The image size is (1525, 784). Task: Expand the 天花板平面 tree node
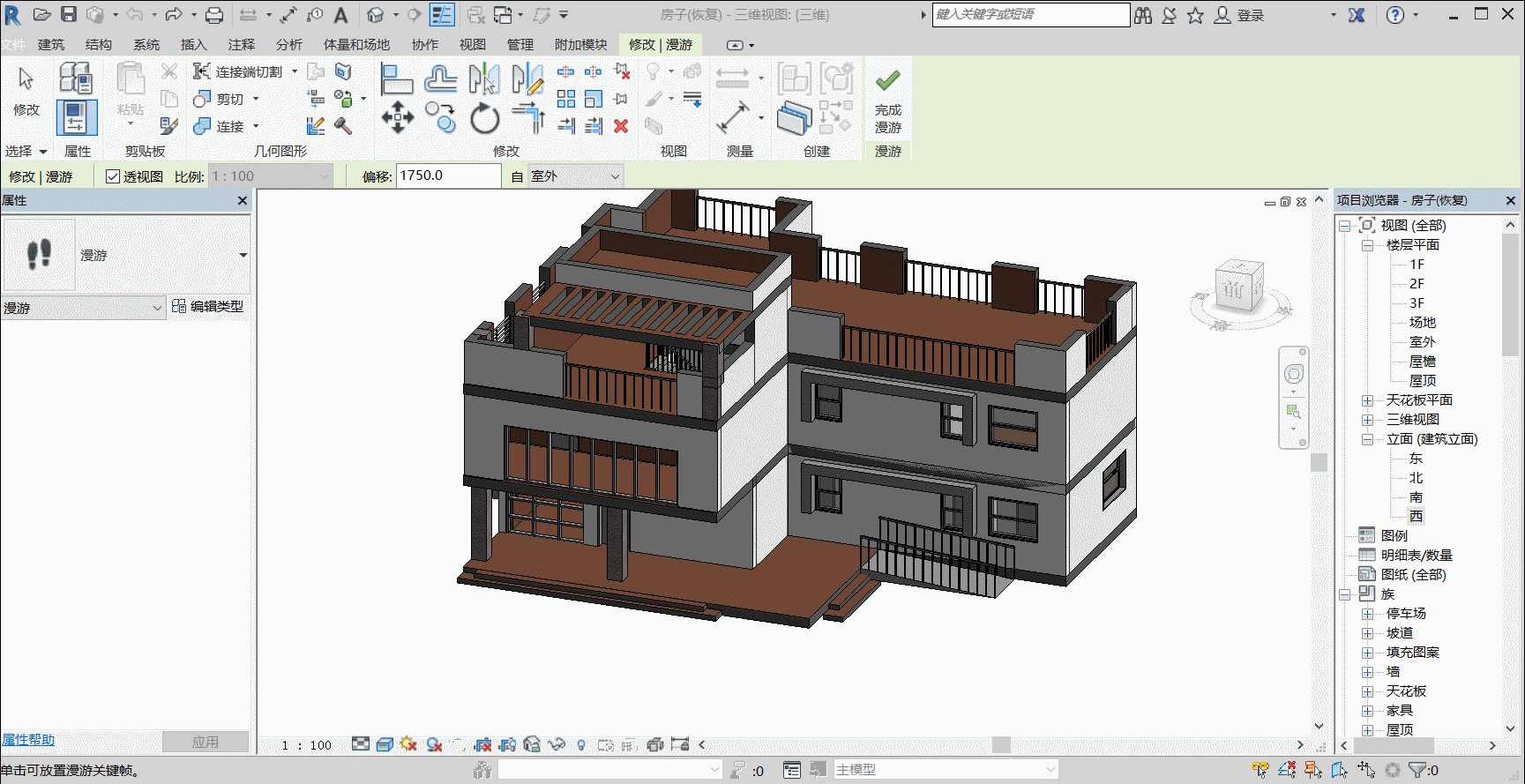coord(1367,400)
